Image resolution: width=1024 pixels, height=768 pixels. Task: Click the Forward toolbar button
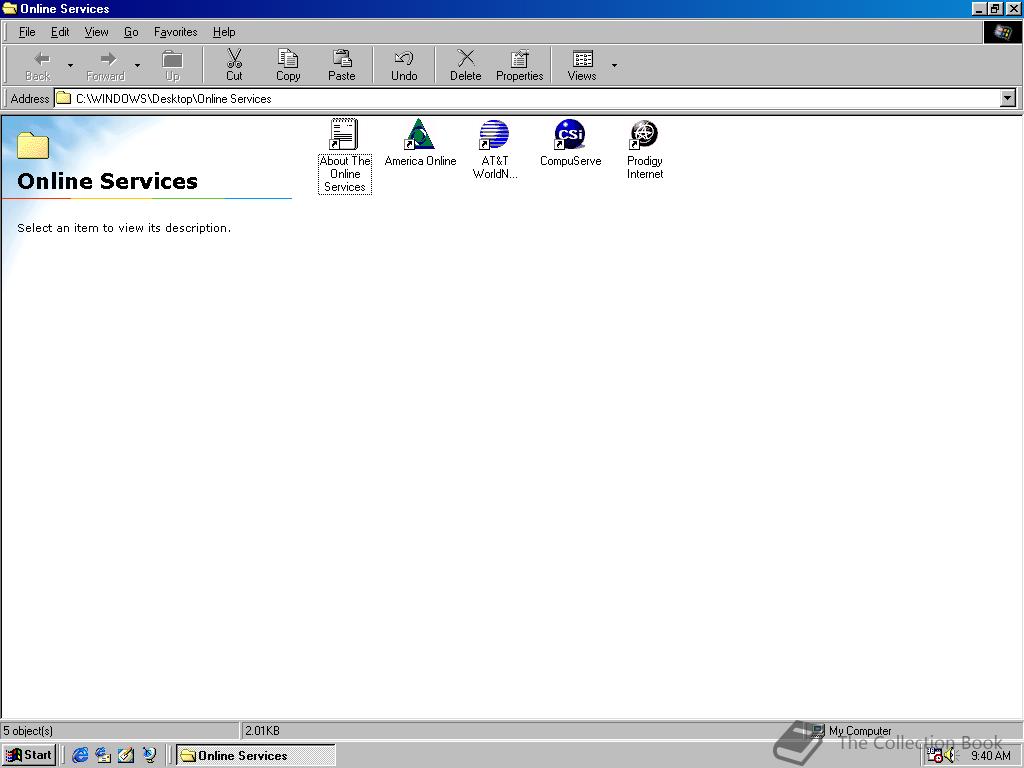pyautogui.click(x=106, y=65)
